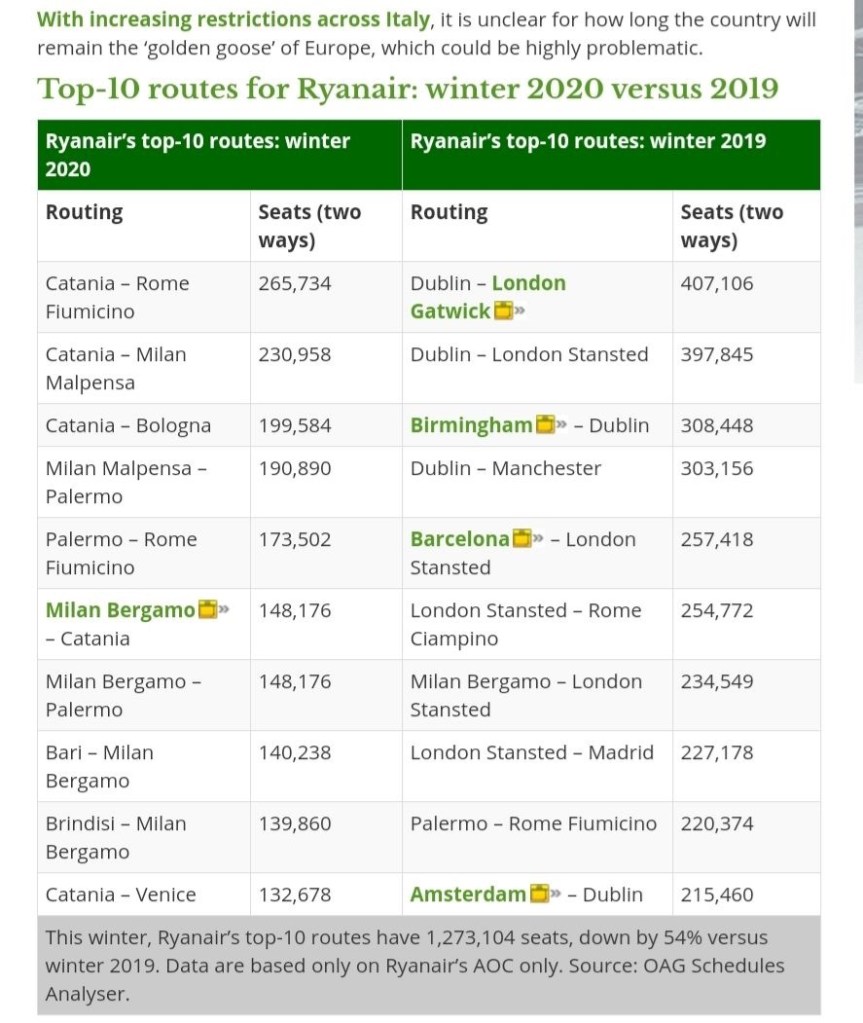Screen dimensions: 863x1023
Task: Open the Amsterdam link
Action: 468,894
